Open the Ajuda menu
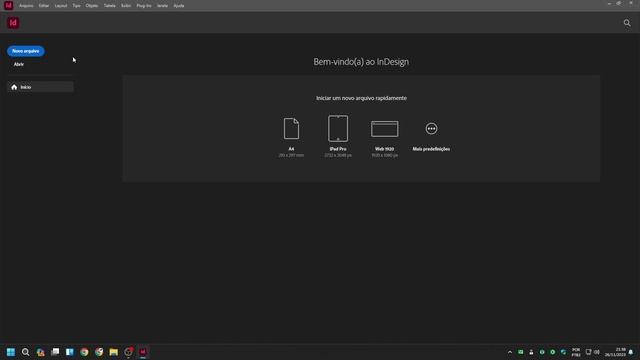640x360 pixels. click(179, 6)
